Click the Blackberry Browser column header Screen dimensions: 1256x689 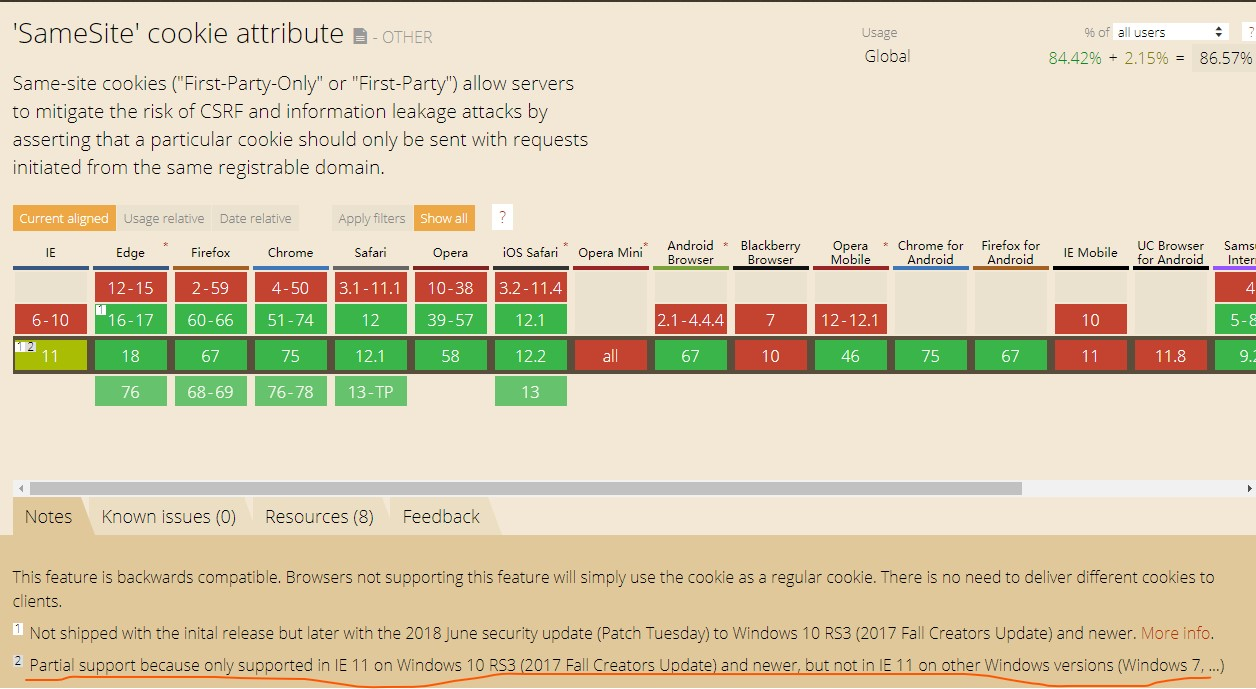[x=770, y=253]
